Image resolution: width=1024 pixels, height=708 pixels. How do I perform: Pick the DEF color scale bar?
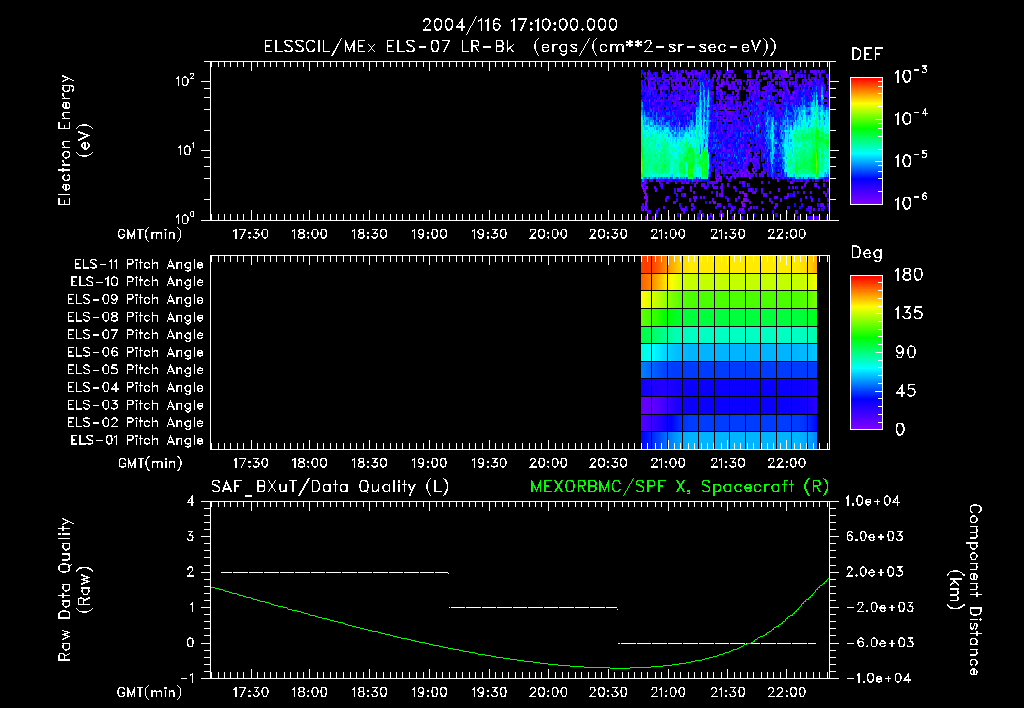coord(866,141)
